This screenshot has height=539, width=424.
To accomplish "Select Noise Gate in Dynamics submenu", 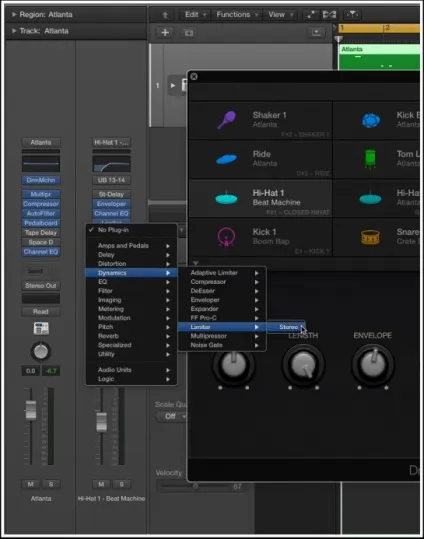I will click(222, 345).
